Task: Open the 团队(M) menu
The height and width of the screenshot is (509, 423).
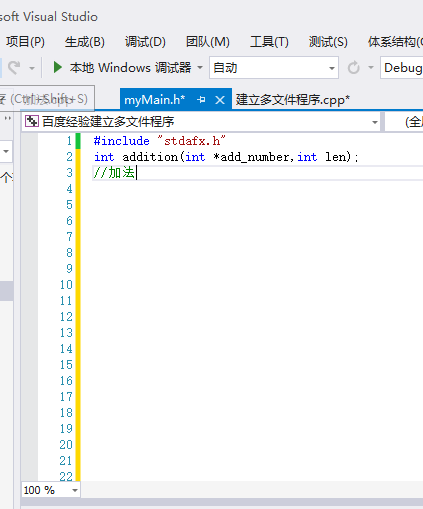Action: click(x=208, y=42)
